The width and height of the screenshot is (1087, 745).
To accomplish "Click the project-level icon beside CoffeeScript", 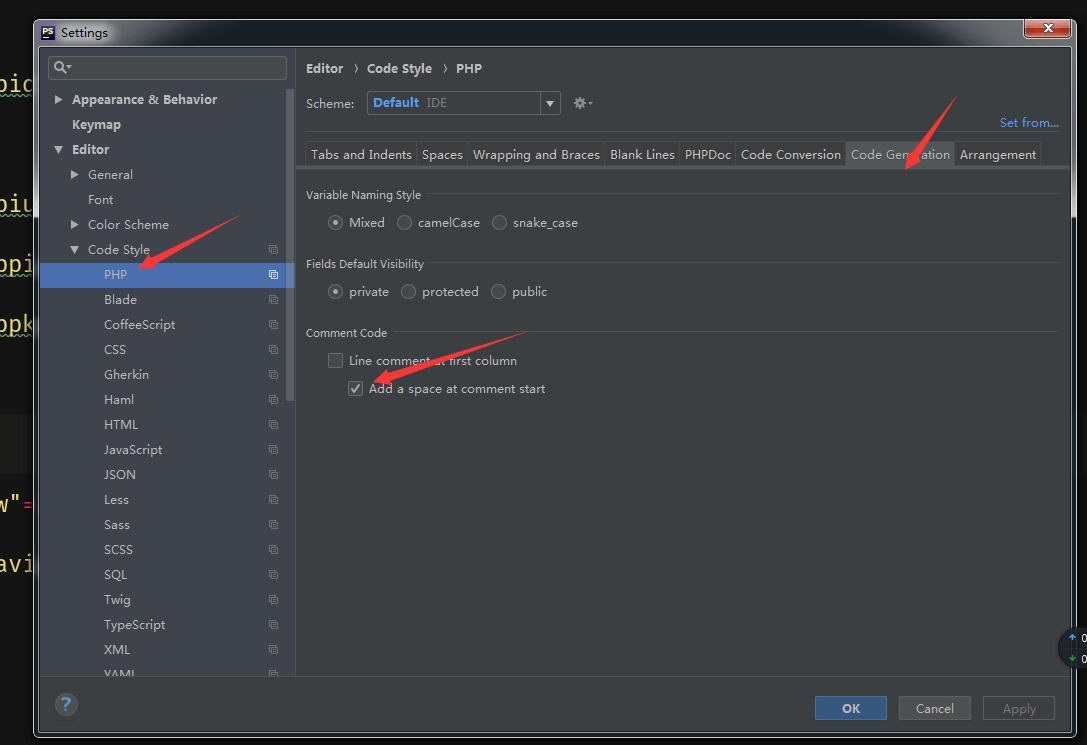I will pos(274,324).
